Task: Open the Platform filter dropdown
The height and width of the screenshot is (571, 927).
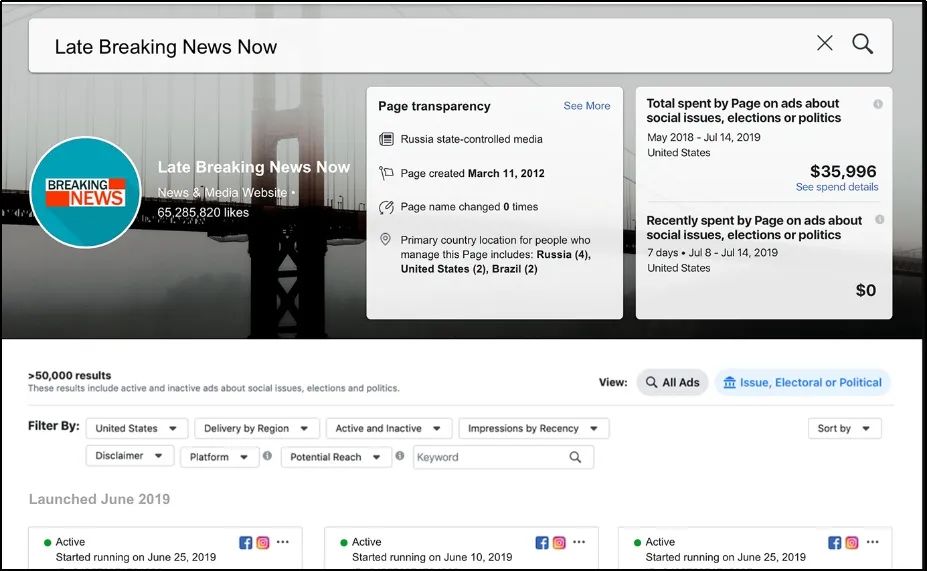Action: (219, 457)
